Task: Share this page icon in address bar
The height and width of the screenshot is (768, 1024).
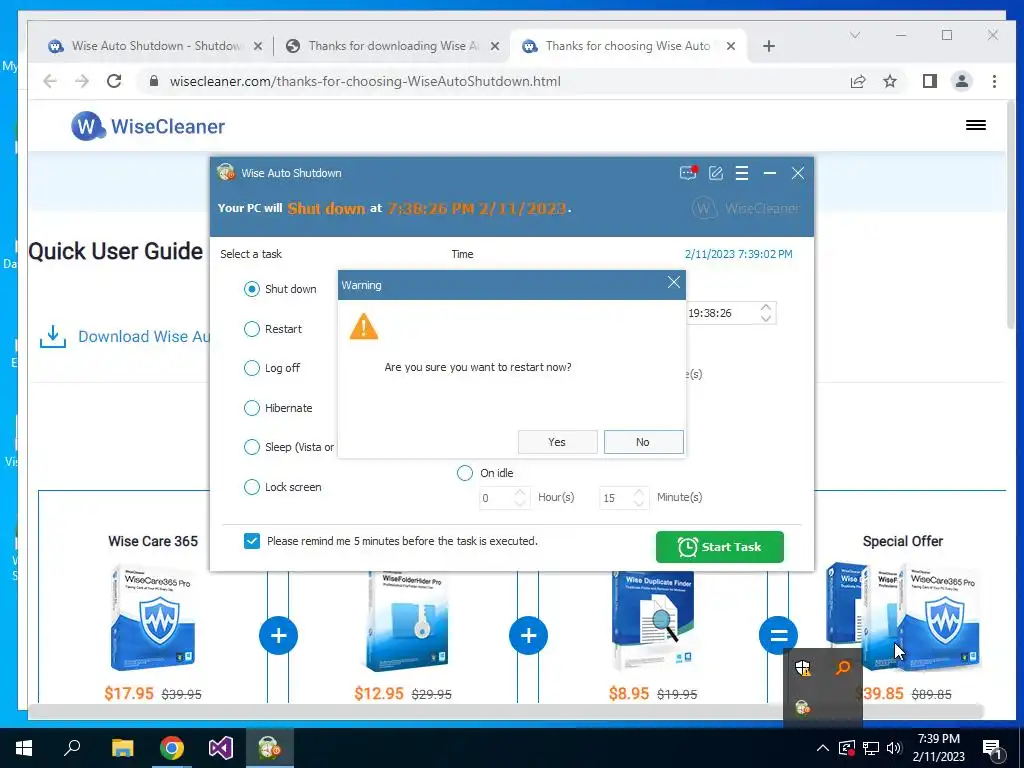Action: pyautogui.click(x=857, y=81)
